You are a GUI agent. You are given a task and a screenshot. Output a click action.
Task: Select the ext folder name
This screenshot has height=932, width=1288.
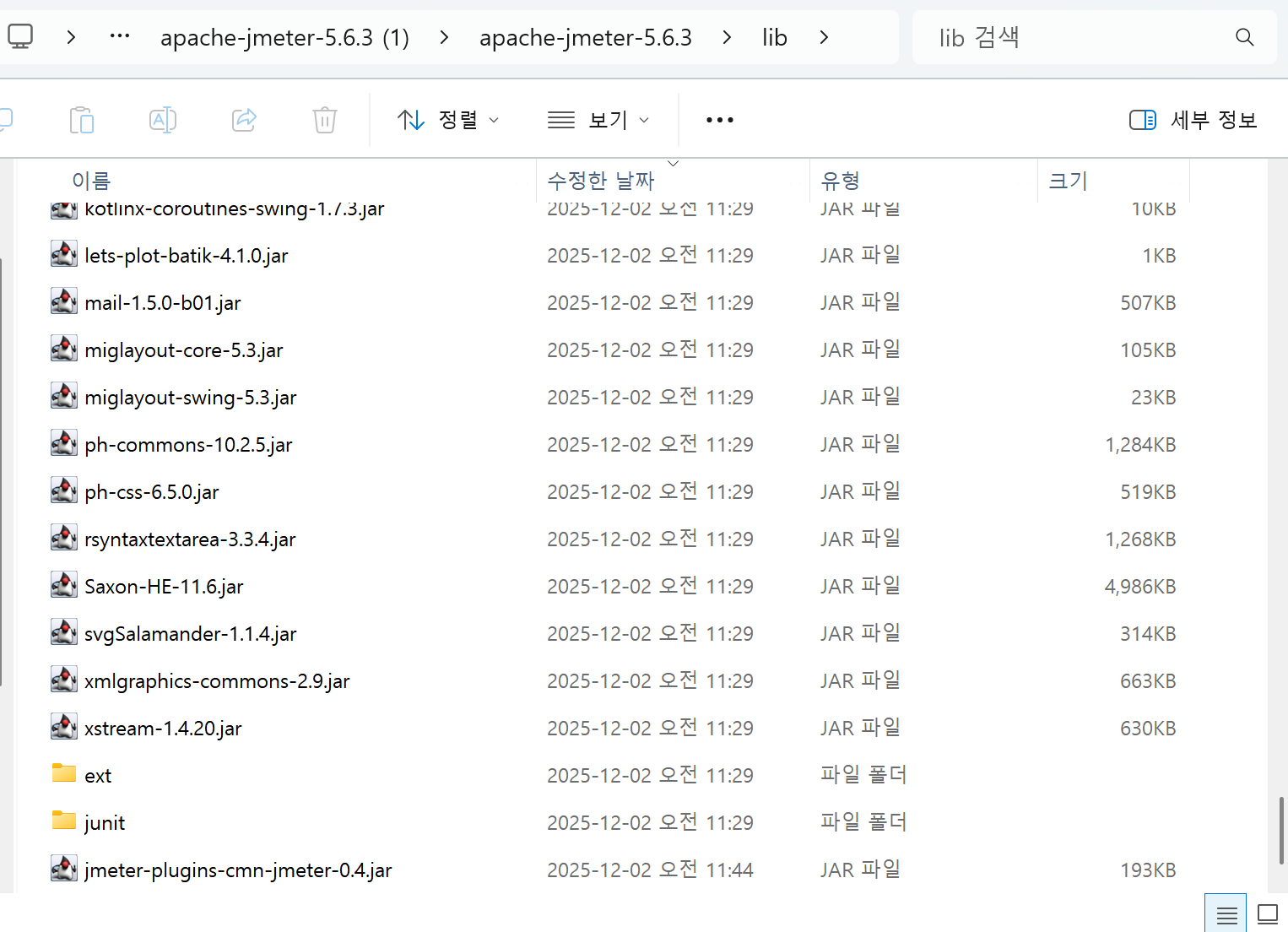[x=98, y=776]
